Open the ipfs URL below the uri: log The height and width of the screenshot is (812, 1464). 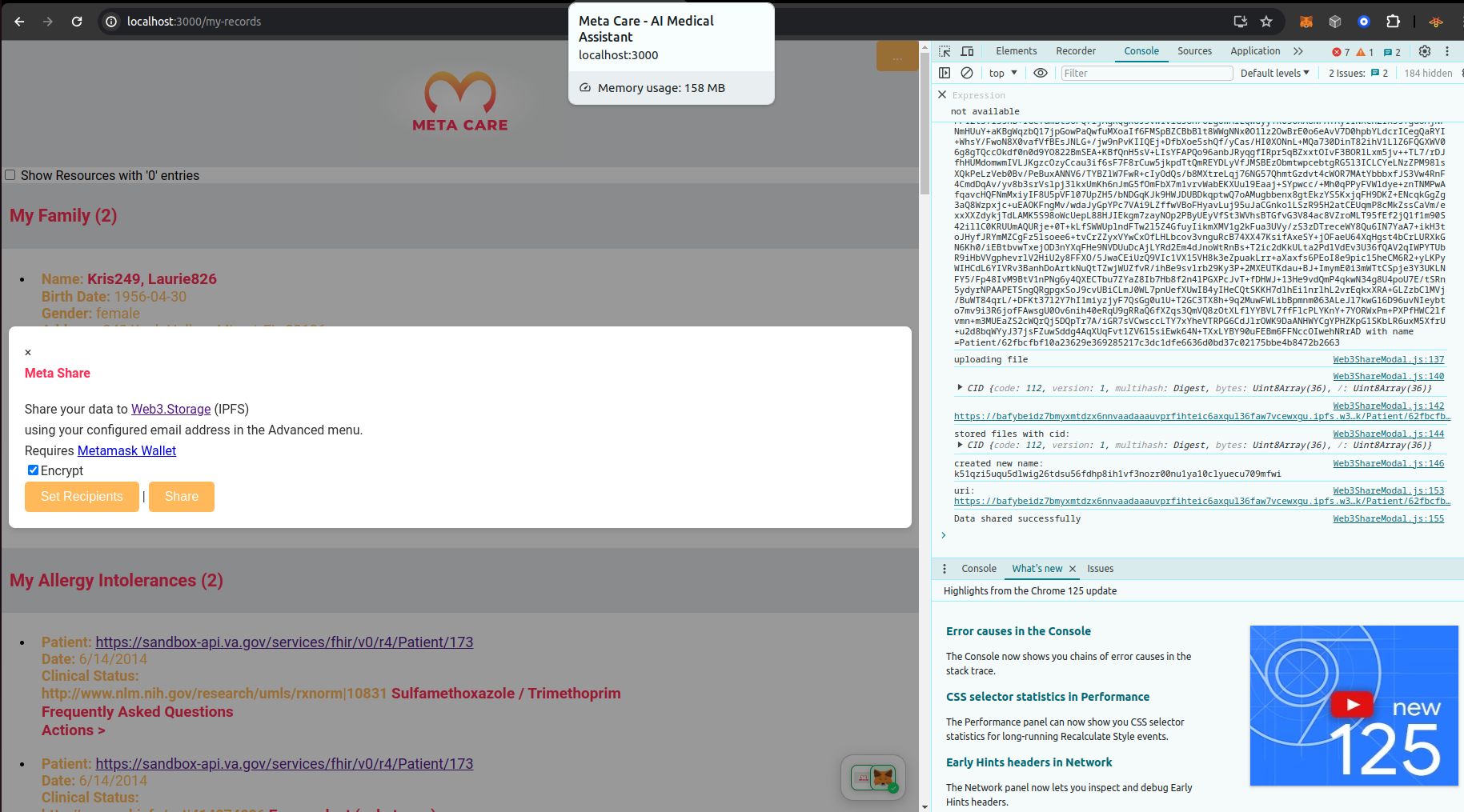pyautogui.click(x=1201, y=502)
